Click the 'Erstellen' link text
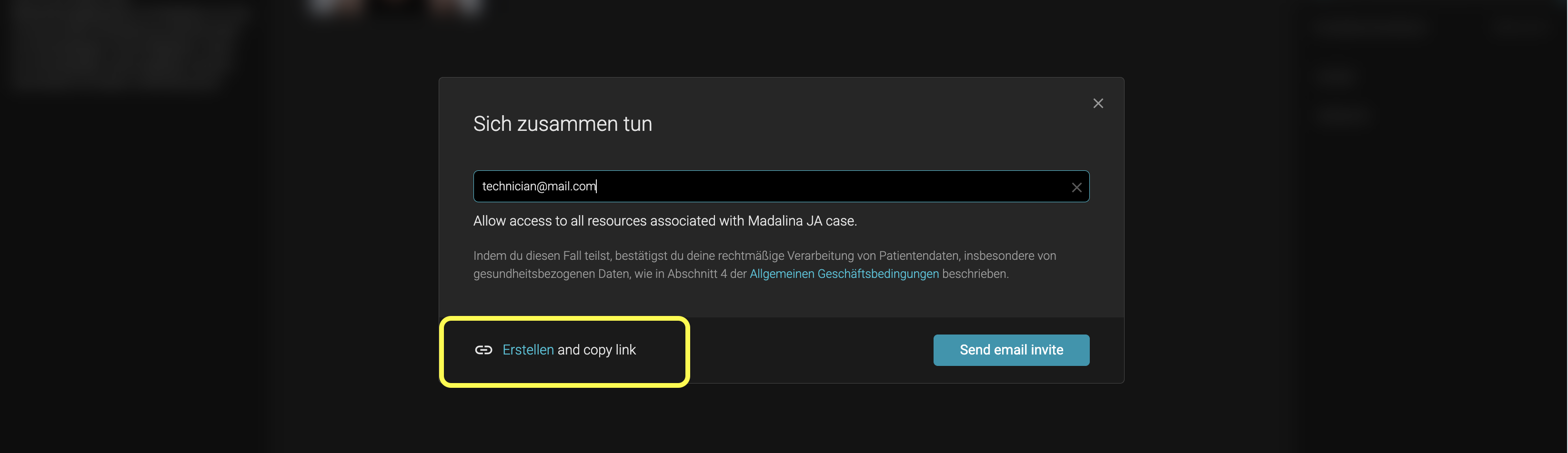Screen dimensions: 1568x453 point(528,350)
